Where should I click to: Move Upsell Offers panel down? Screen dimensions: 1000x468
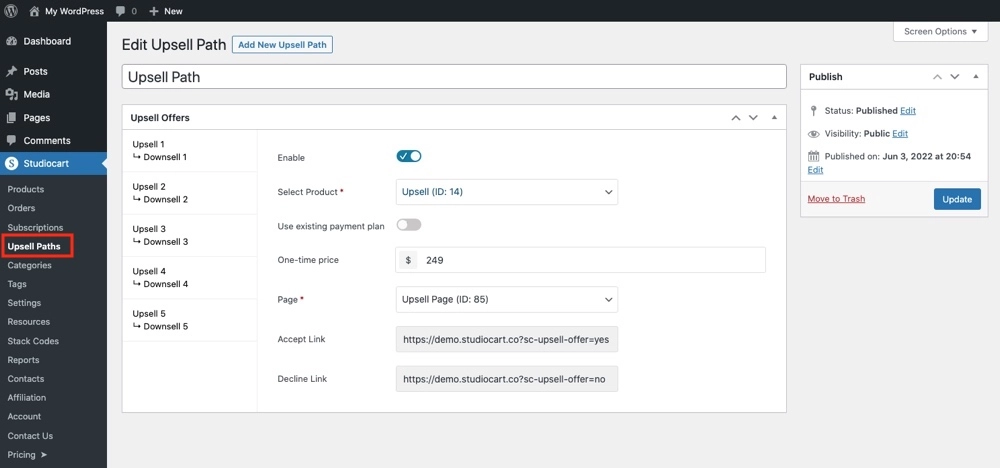(753, 118)
